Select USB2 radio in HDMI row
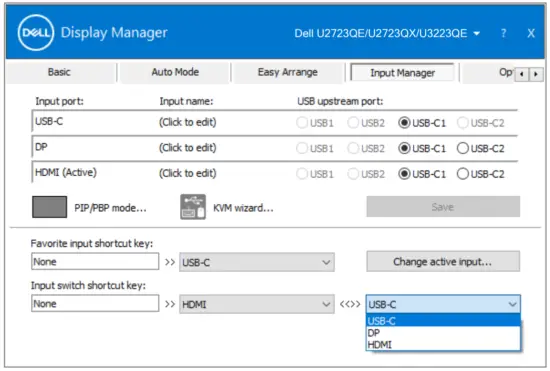 pyautogui.click(x=353, y=174)
